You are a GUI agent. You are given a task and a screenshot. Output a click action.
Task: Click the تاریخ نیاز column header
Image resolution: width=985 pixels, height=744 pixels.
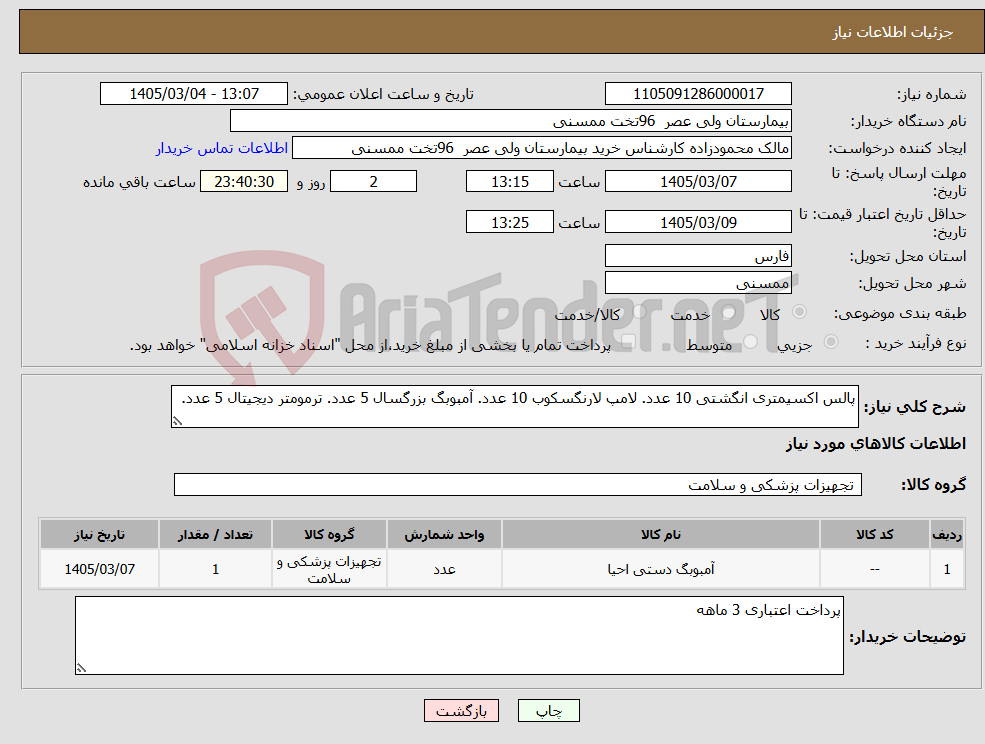pos(99,534)
